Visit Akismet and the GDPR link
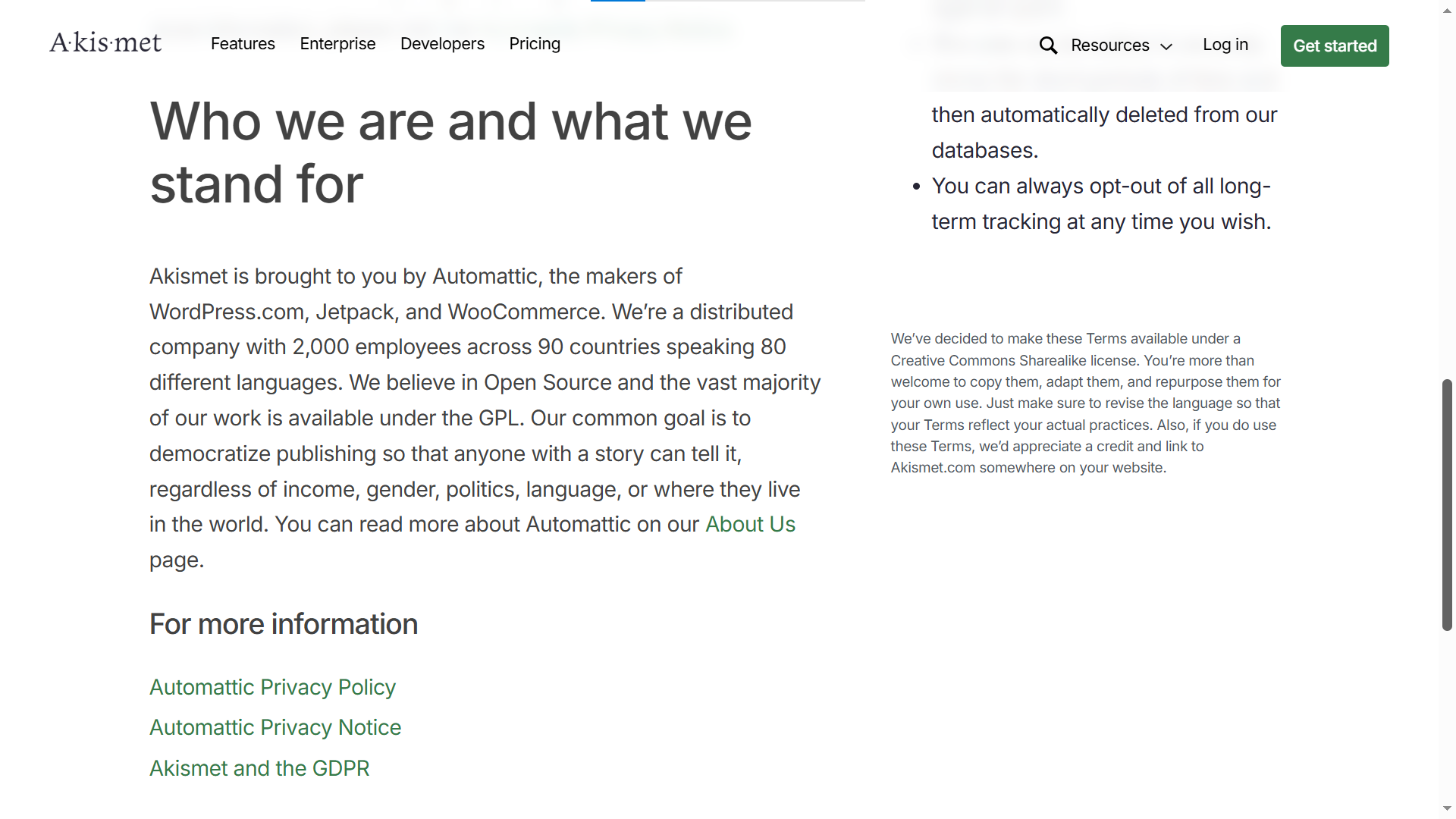 tap(259, 769)
